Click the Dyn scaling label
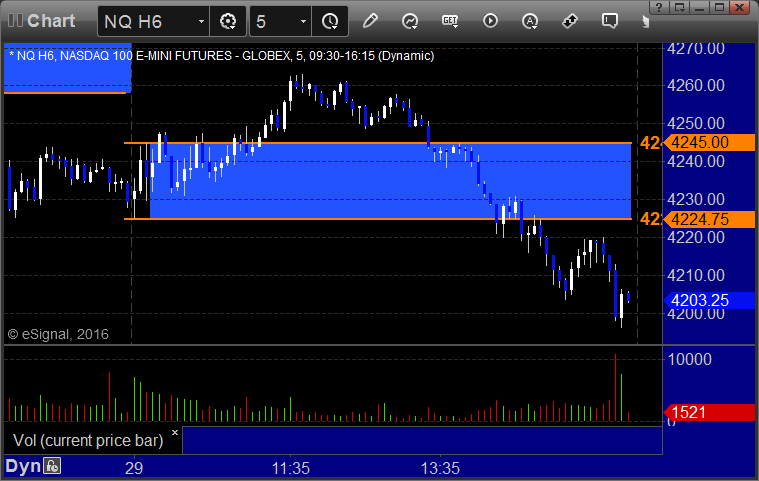Screen dimensions: 759x481 23,466
